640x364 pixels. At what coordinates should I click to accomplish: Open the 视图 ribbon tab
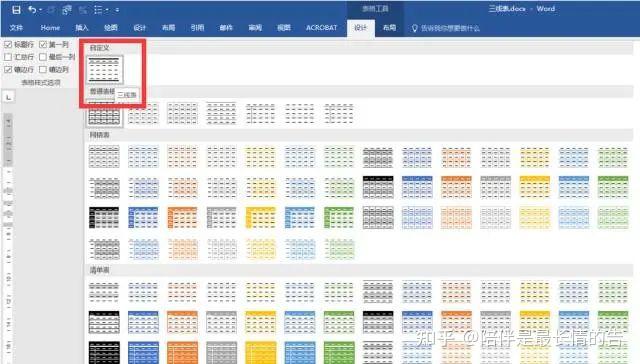[284, 28]
